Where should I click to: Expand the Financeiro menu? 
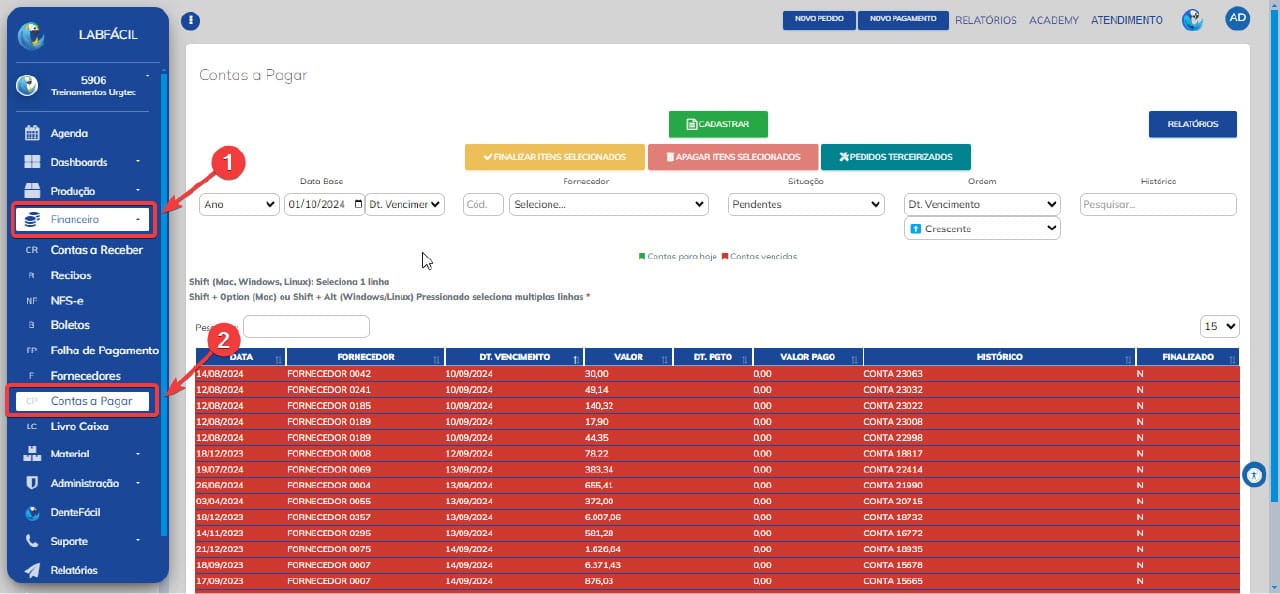(x=83, y=218)
